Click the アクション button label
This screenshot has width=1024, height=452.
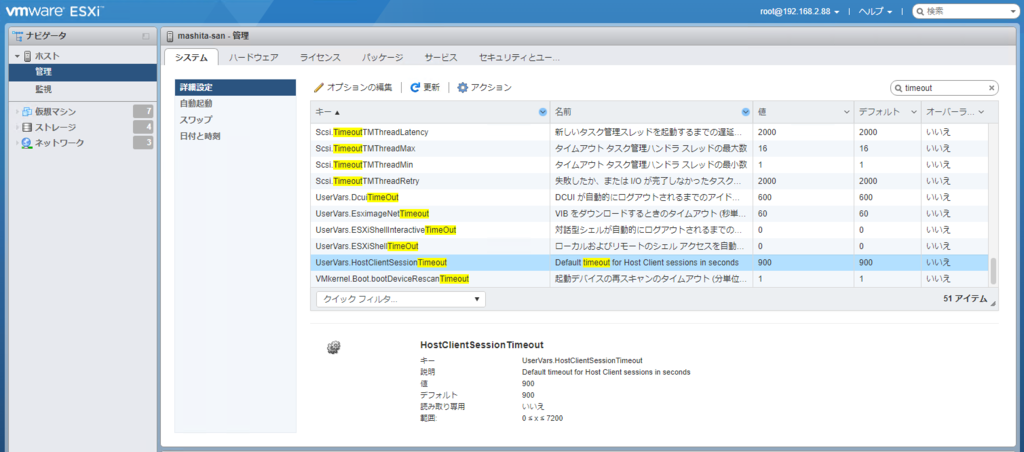(491, 87)
